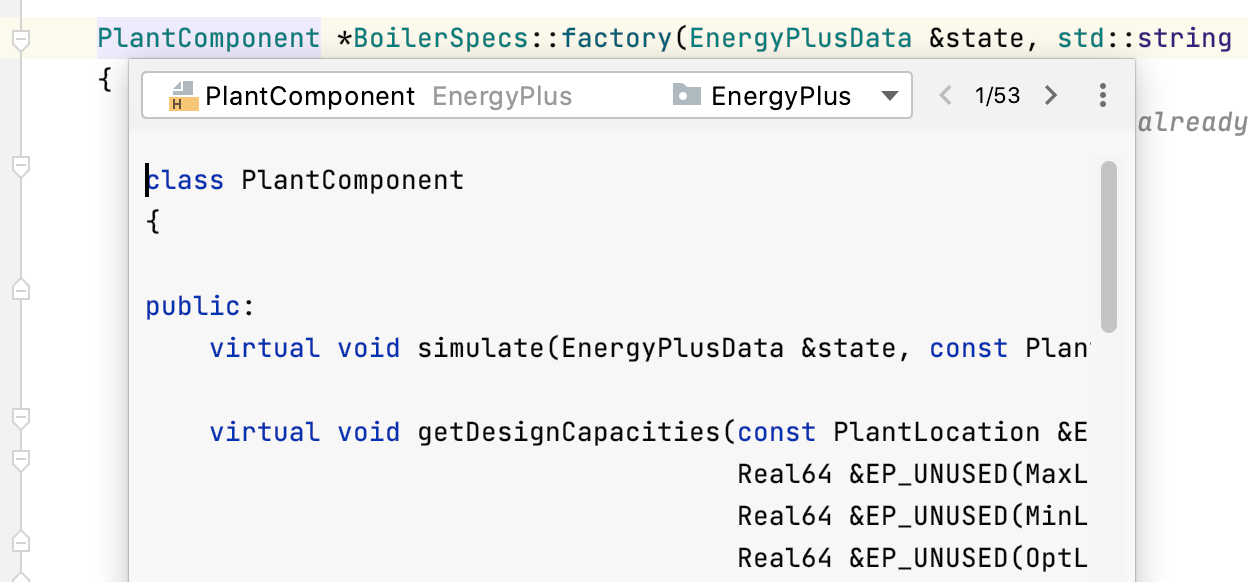This screenshot has height=582, width=1248.
Task: Click the getDesignCapacities method name
Action: pyautogui.click(x=568, y=432)
